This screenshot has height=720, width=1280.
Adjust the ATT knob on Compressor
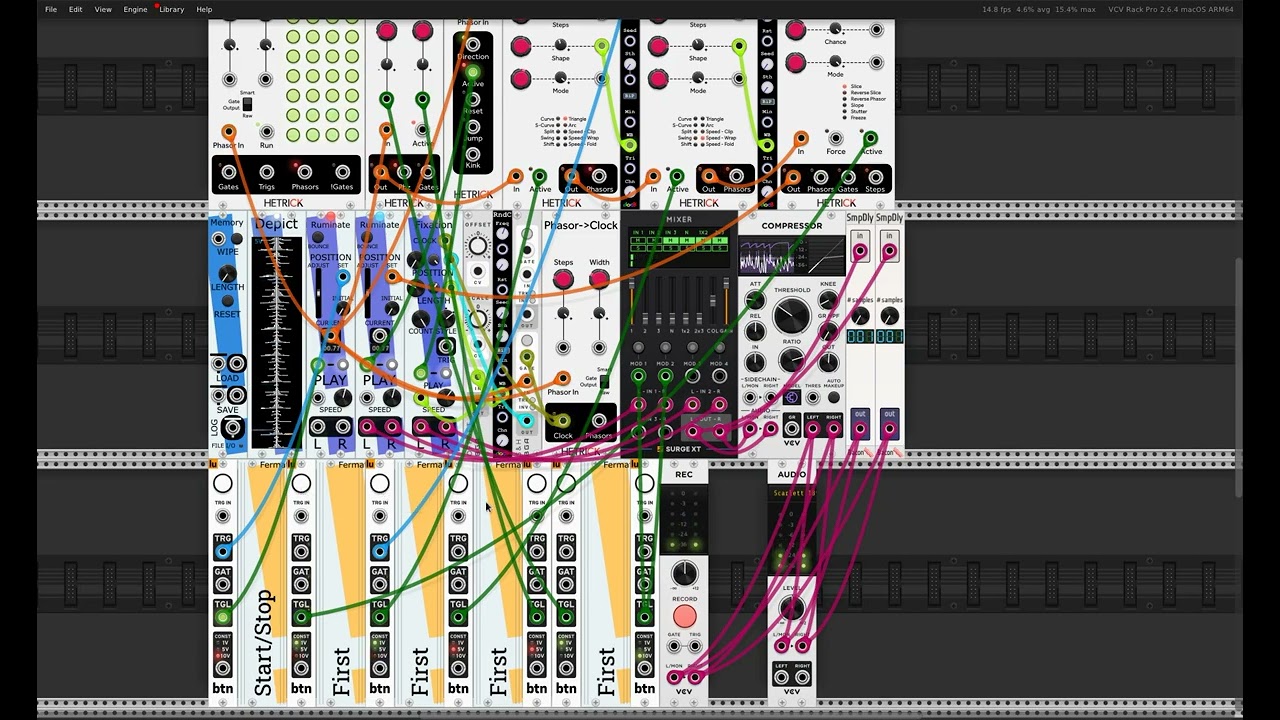tap(755, 302)
